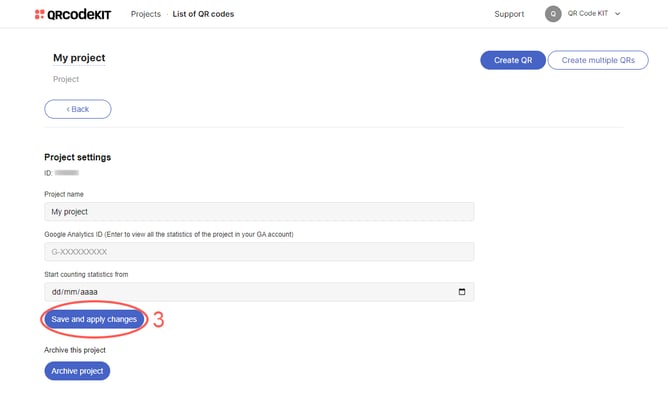Focus the Google Analytics ID field

[x=259, y=252]
